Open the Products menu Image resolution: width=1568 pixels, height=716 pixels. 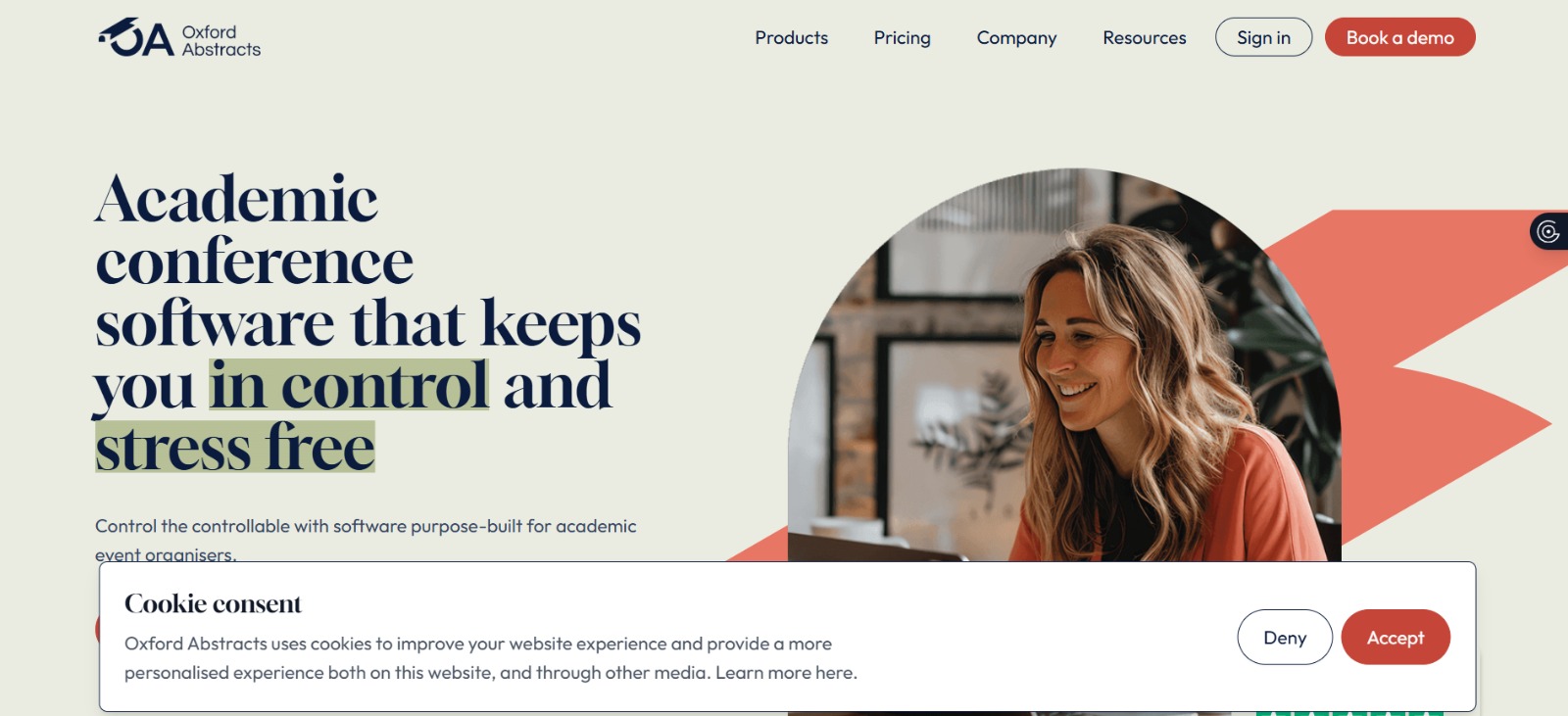click(791, 37)
